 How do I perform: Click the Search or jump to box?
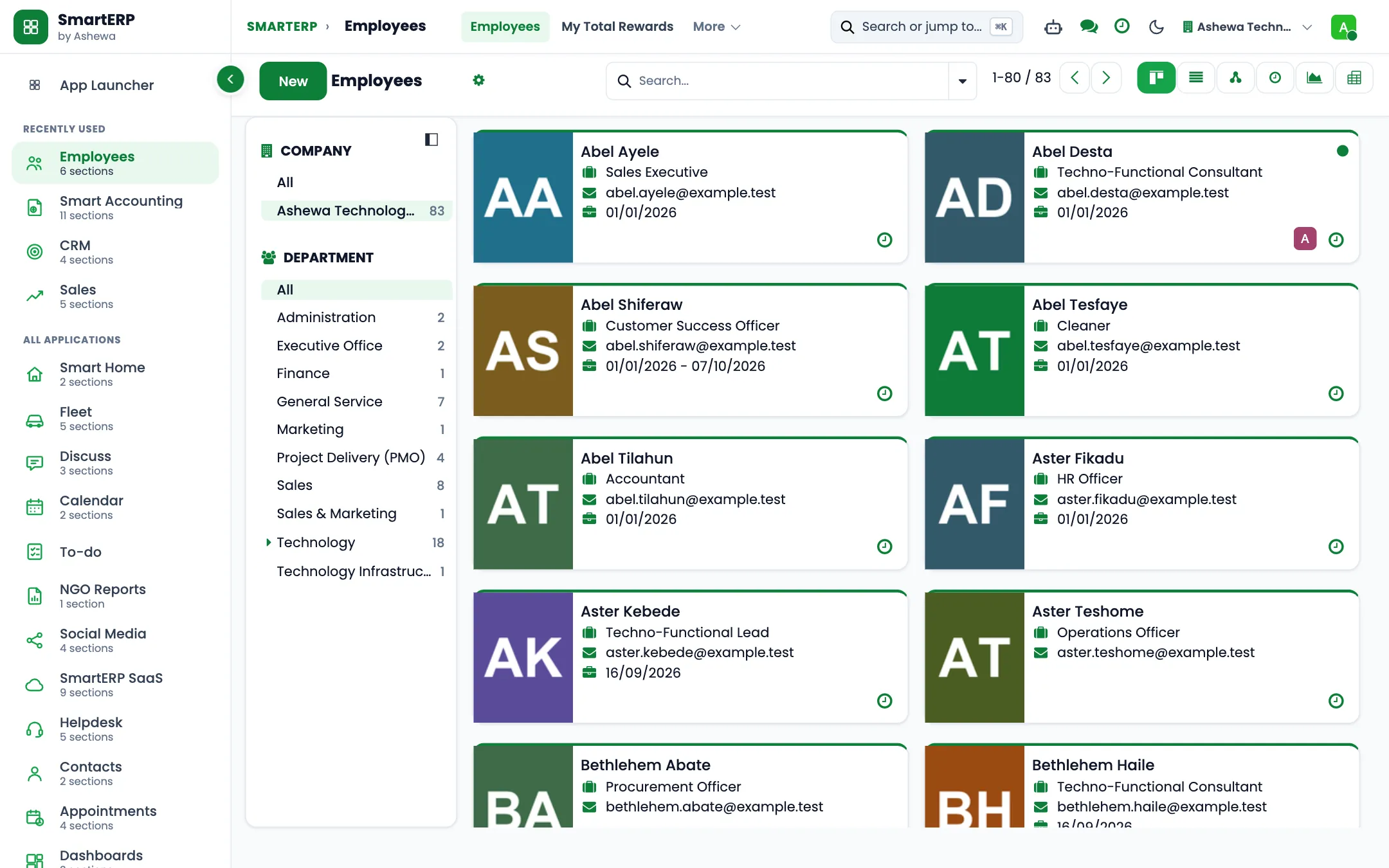pyautogui.click(x=927, y=27)
